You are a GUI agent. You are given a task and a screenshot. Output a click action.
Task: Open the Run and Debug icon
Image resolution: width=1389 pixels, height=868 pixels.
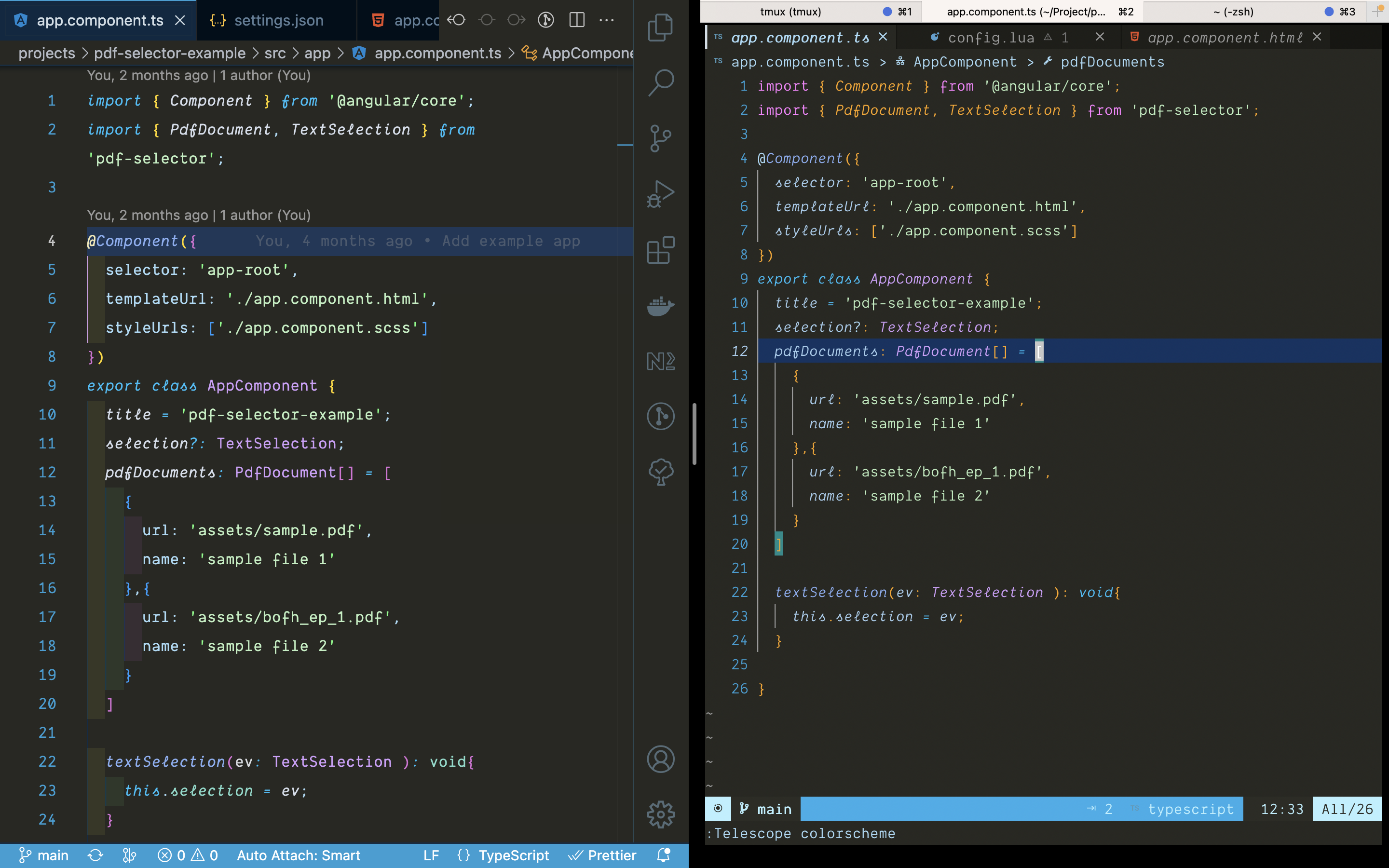coord(660,194)
